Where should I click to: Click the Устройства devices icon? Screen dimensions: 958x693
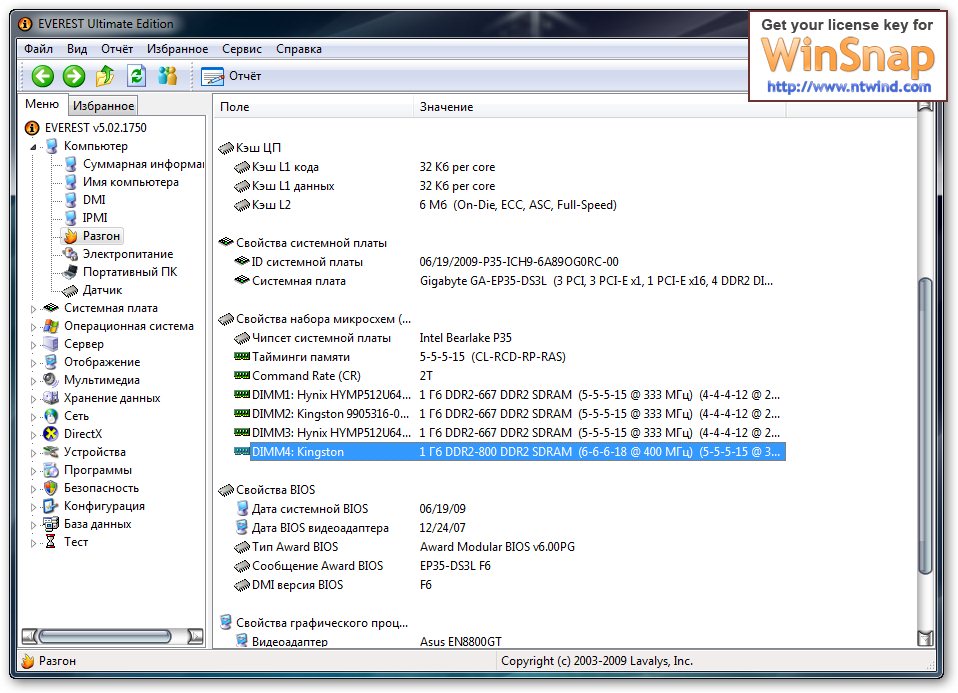[x=51, y=452]
